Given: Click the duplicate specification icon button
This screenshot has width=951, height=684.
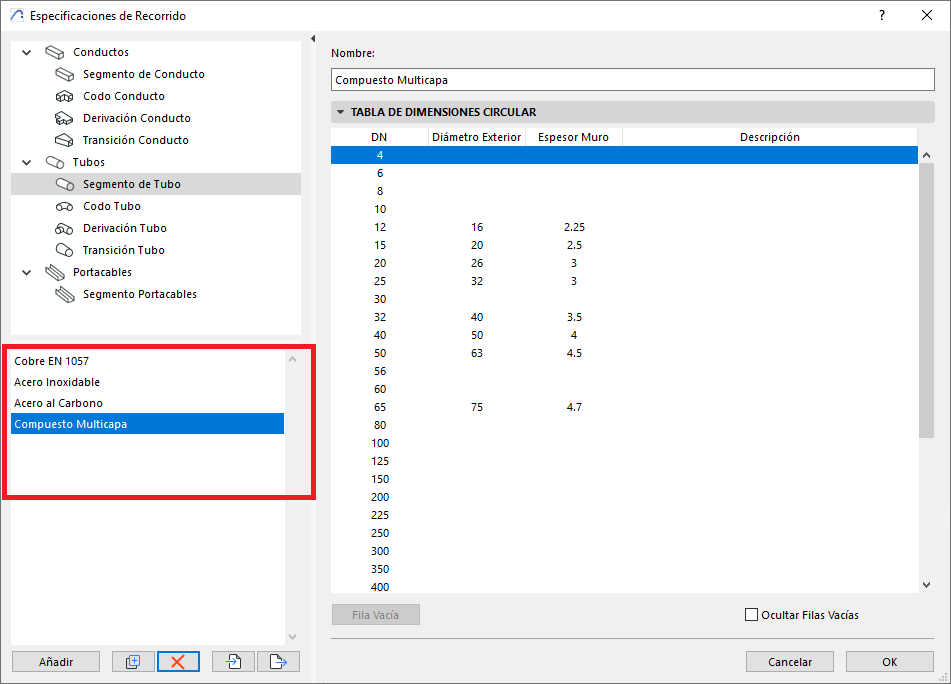Looking at the screenshot, I should coord(133,662).
